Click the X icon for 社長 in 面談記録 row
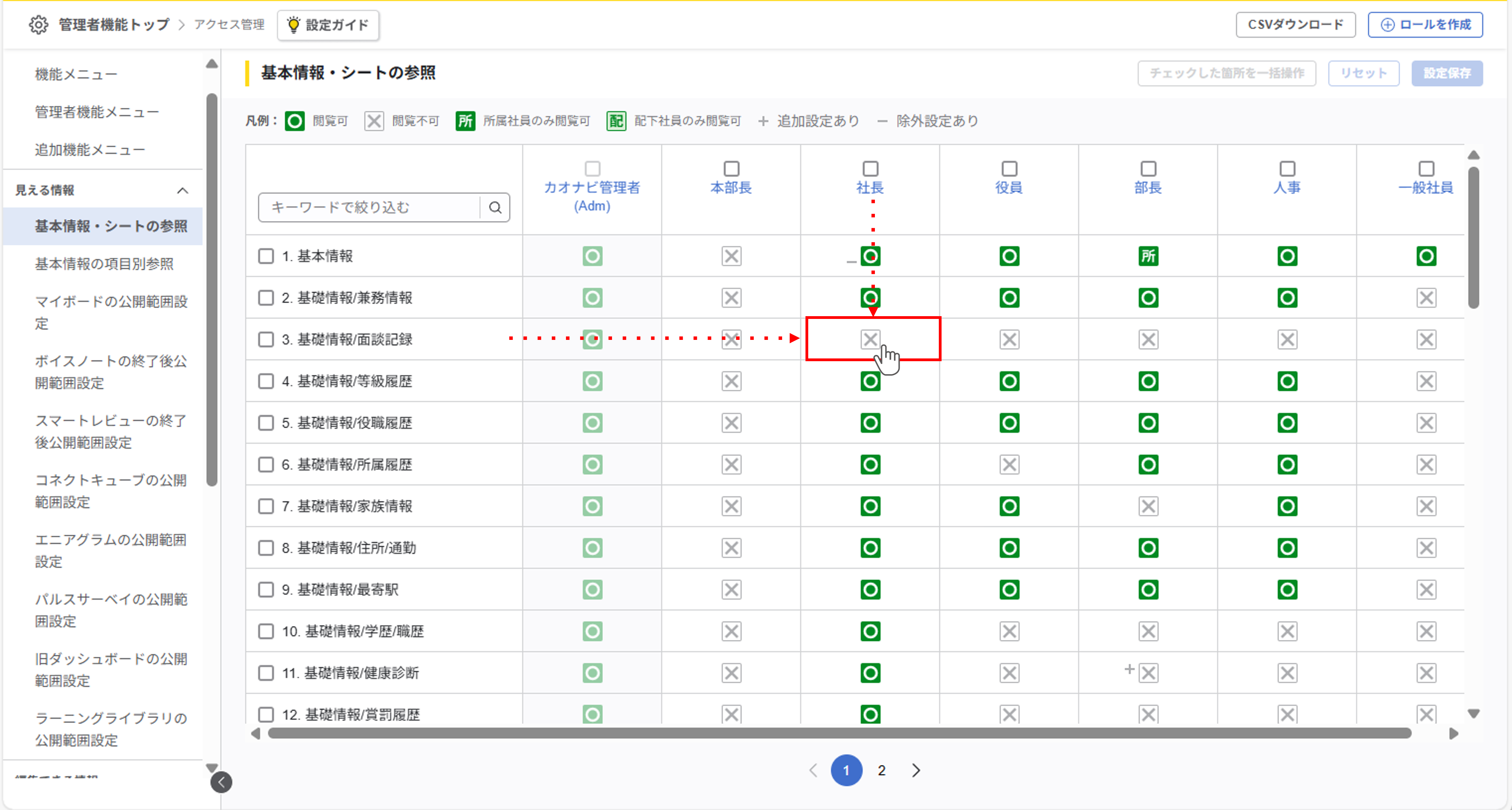 [870, 339]
